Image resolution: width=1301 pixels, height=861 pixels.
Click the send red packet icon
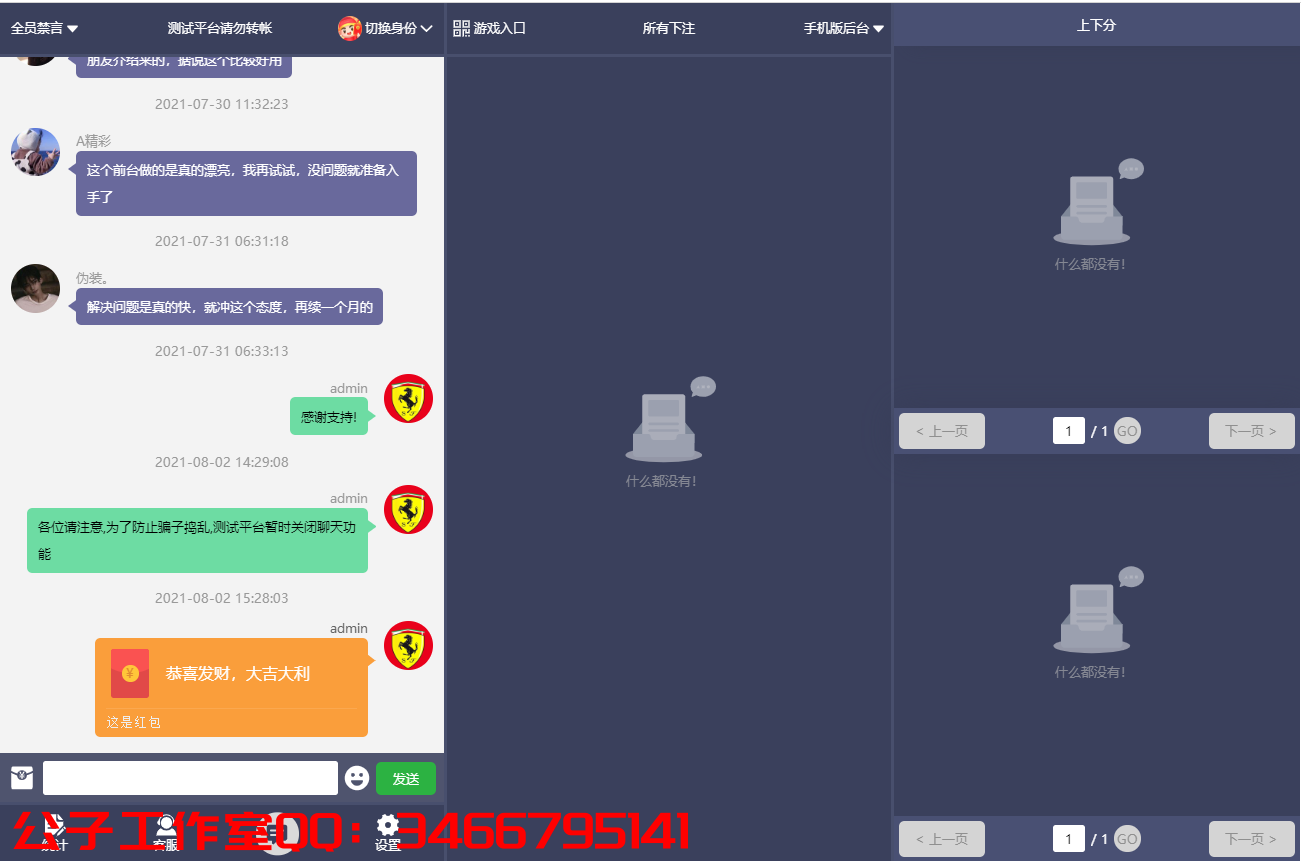(22, 778)
